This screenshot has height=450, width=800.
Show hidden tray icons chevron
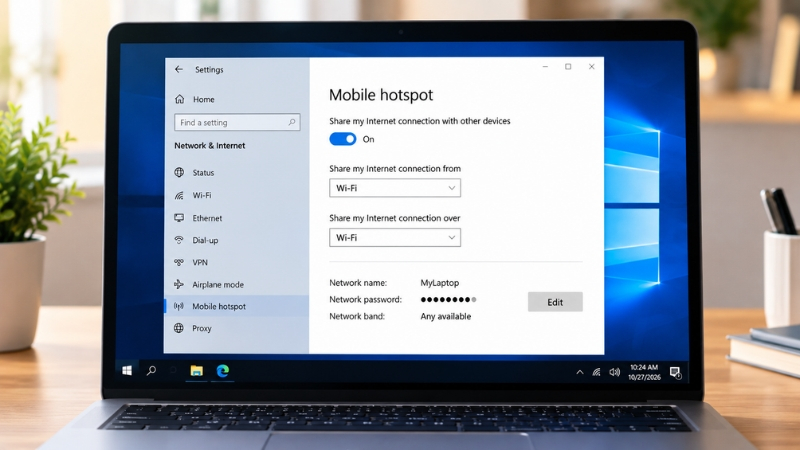[x=580, y=372]
